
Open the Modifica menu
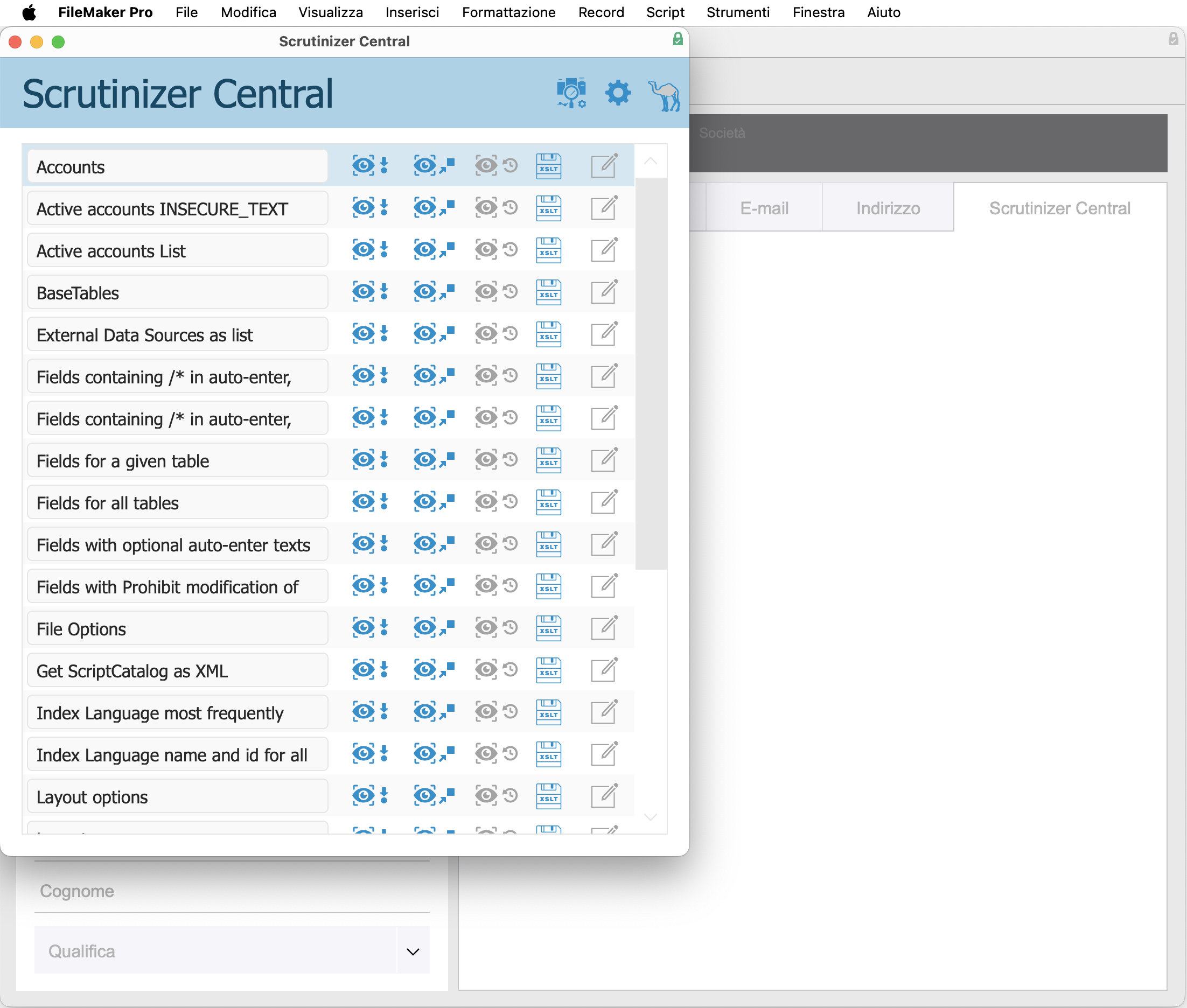pos(248,12)
